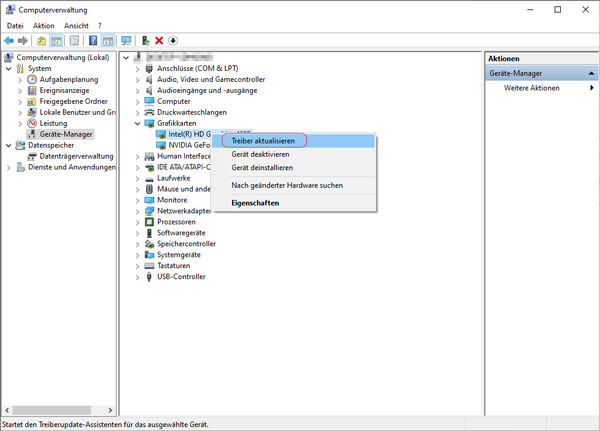Click the scan hardware monitor toolbar icon
600x431 pixels.
pos(126,41)
